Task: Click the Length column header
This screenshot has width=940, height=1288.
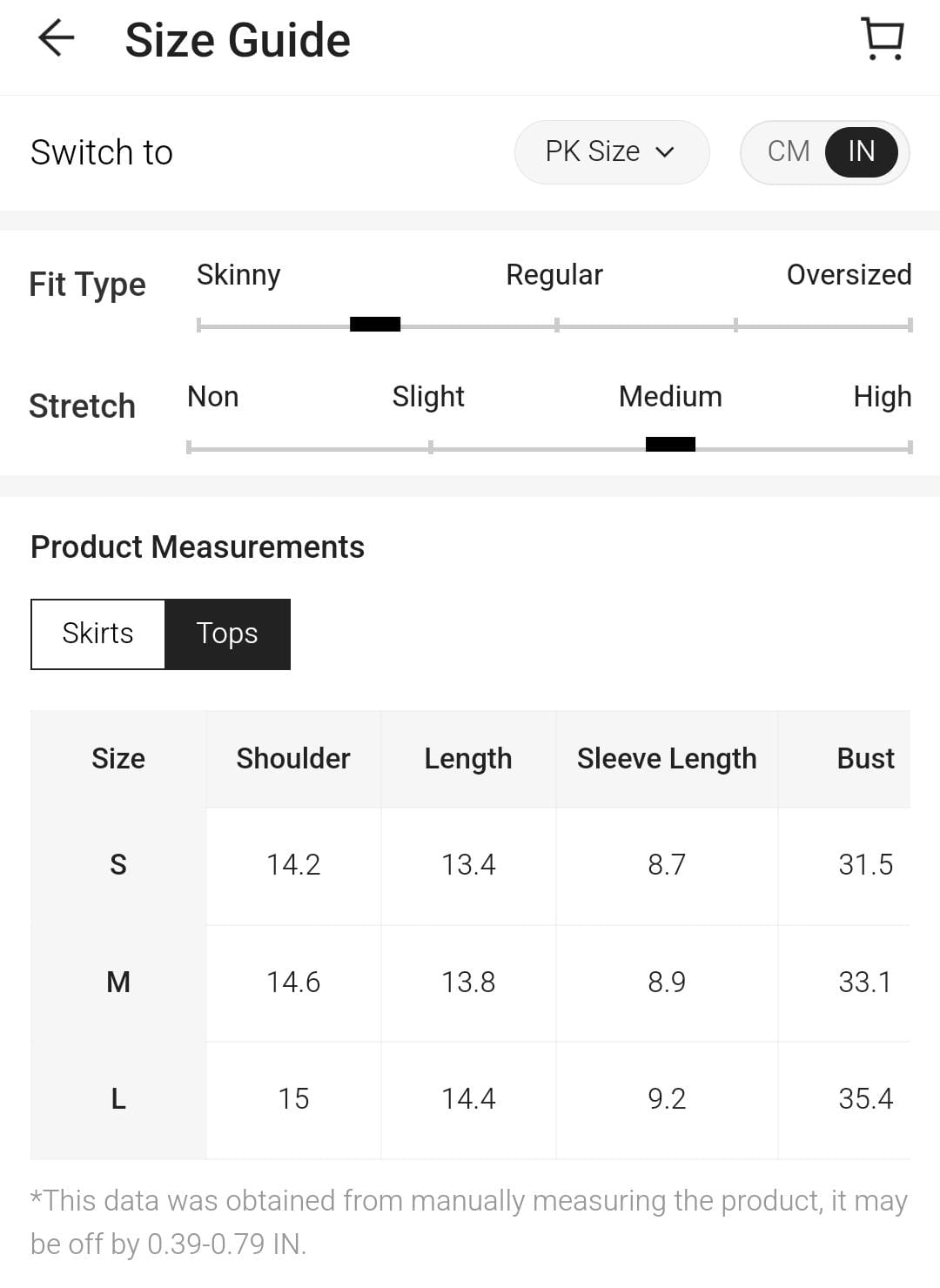Action: pos(468,759)
